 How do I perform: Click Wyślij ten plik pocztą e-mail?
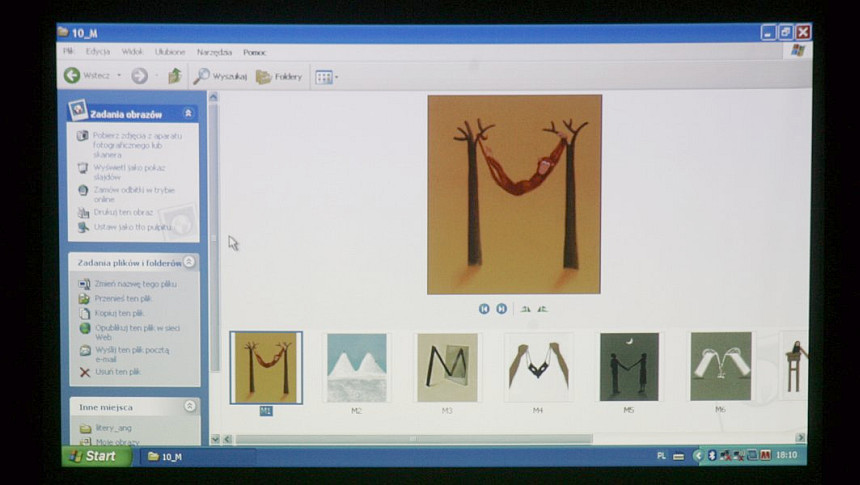click(x=132, y=354)
